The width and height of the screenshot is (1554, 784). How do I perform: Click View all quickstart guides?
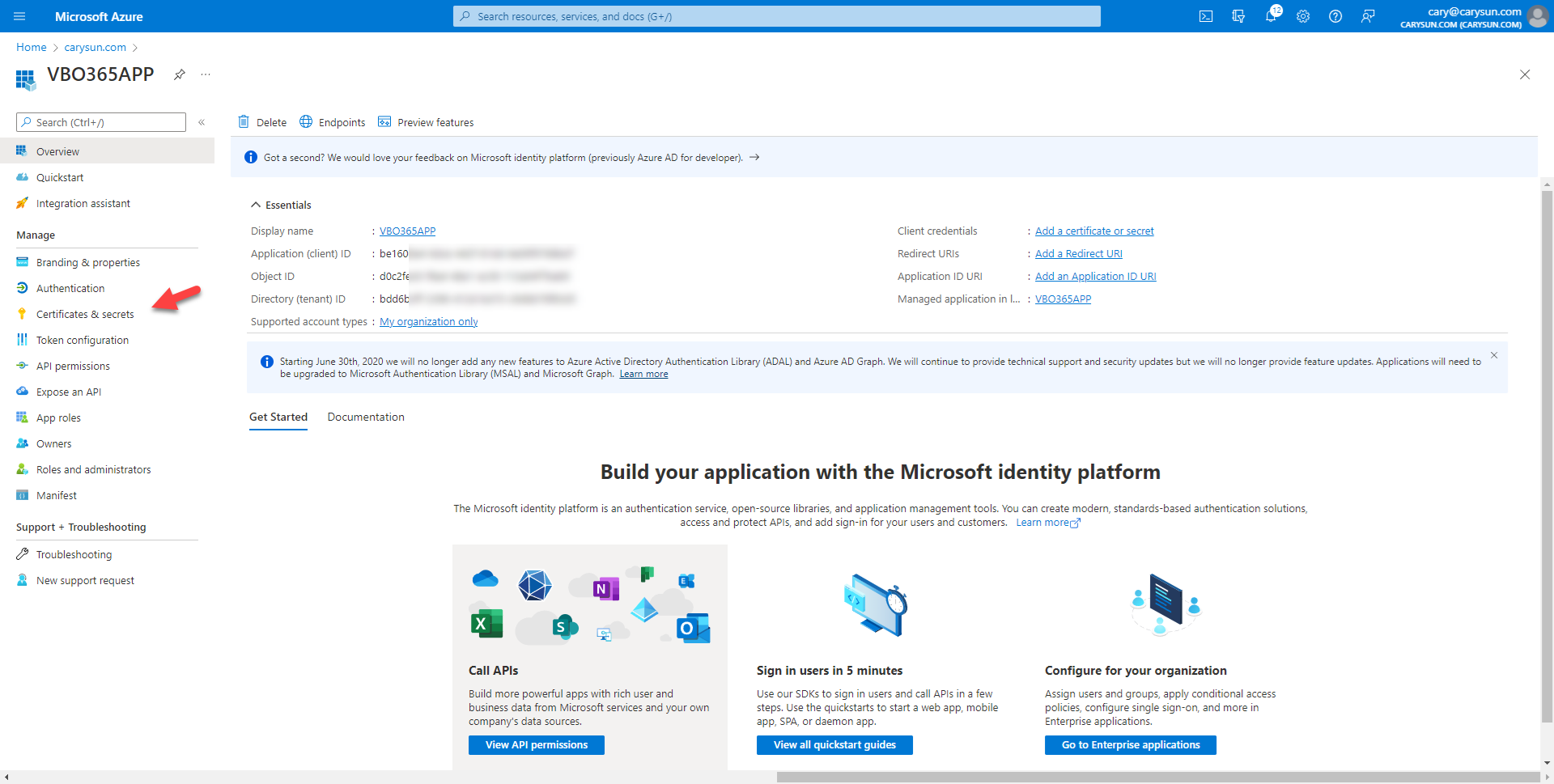[834, 744]
